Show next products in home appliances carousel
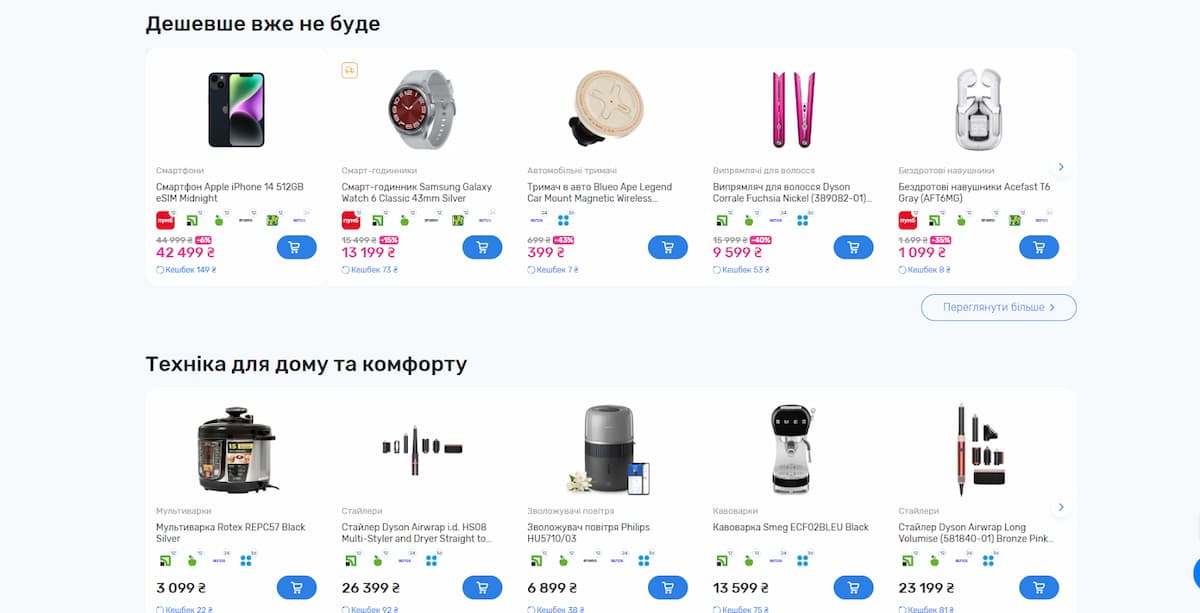The height and width of the screenshot is (613, 1200). pyautogui.click(x=1061, y=507)
